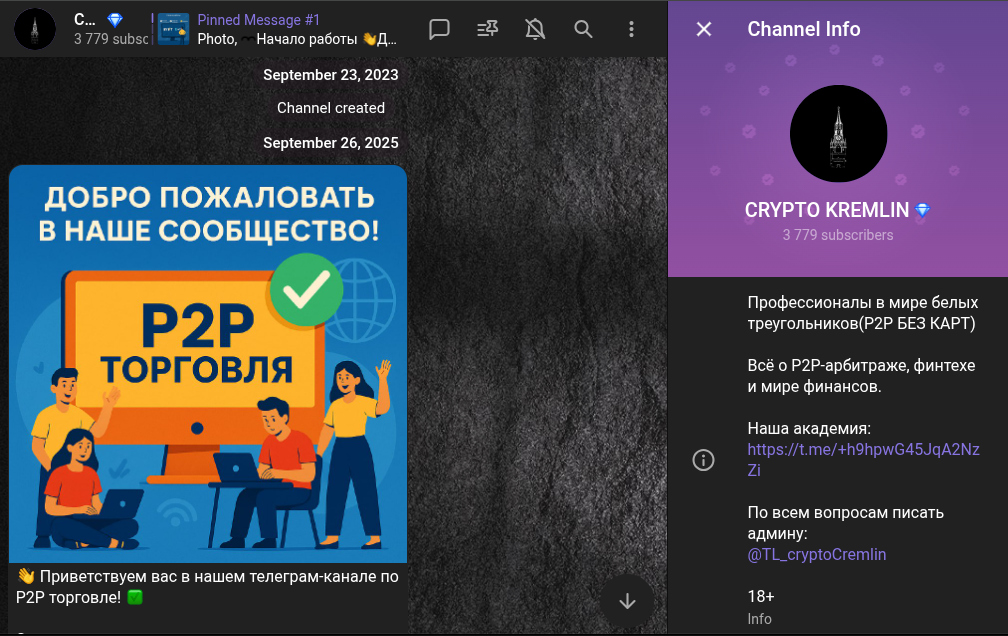Show the pinned messages list icon

coord(488,29)
